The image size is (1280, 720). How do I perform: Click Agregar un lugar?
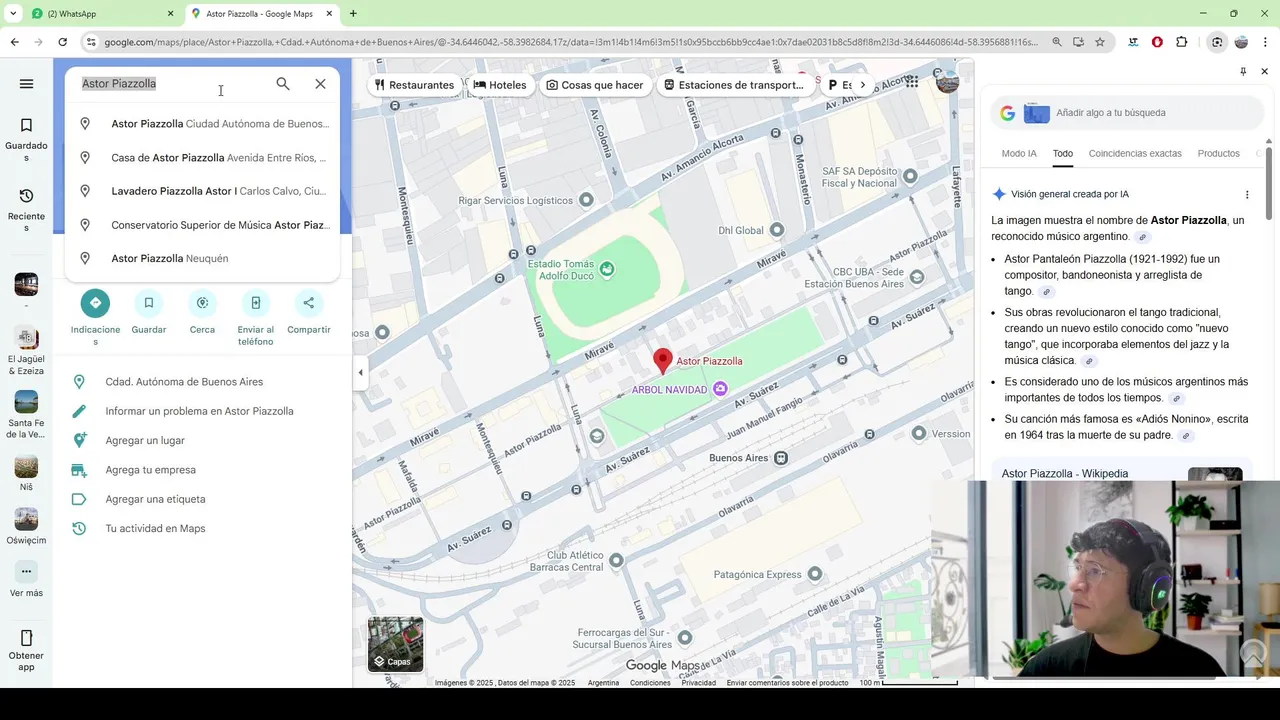(x=145, y=440)
